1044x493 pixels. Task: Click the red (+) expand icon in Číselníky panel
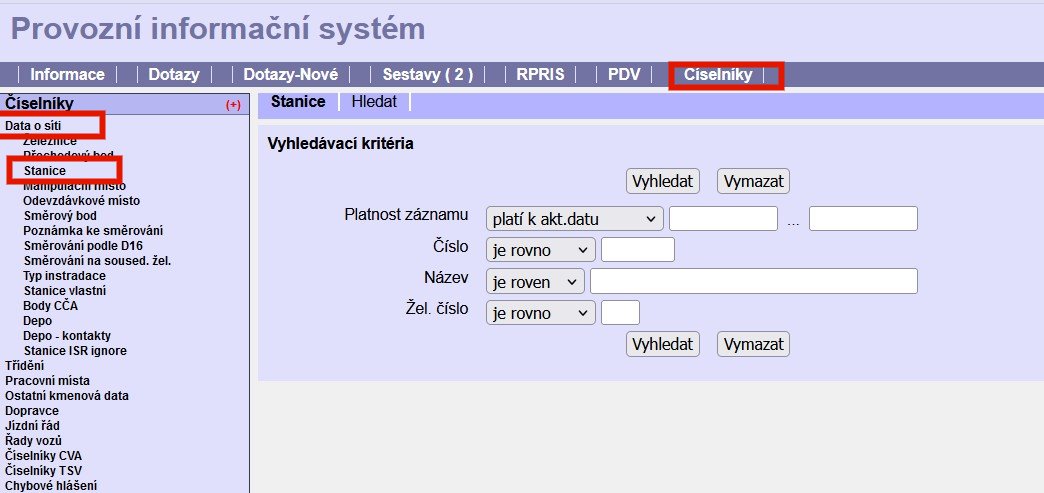click(233, 104)
